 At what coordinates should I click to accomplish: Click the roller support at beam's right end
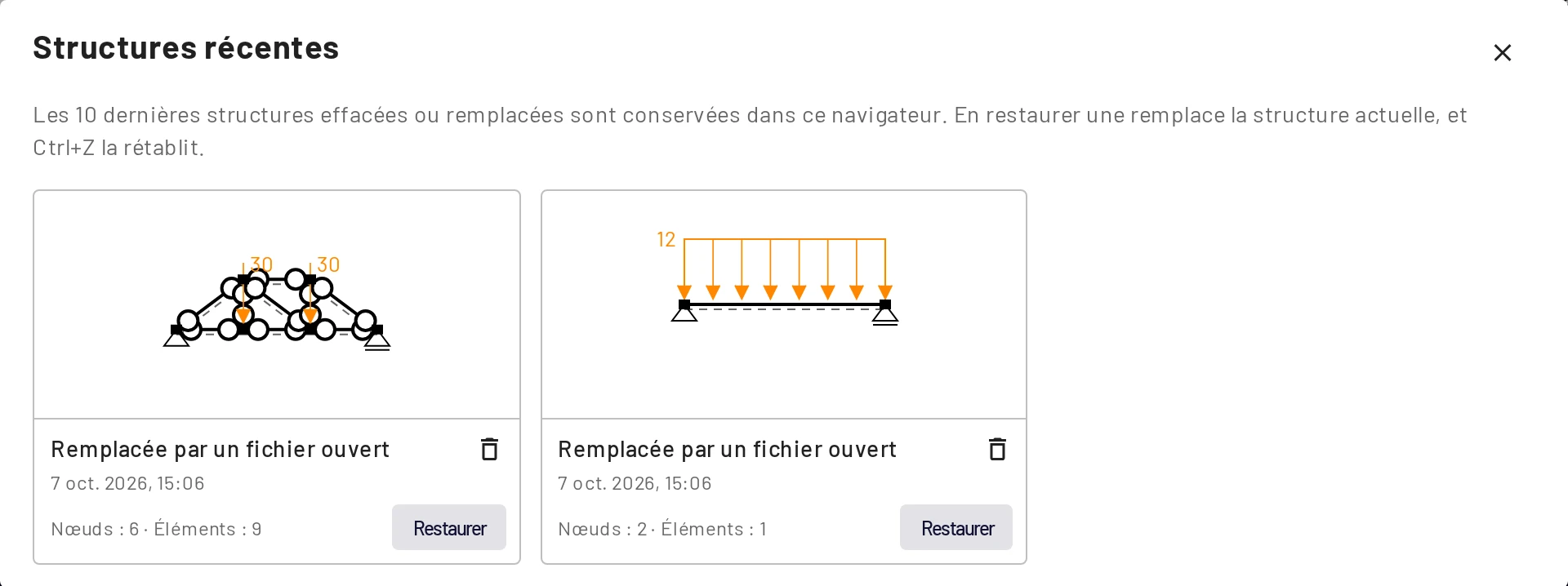[885, 313]
